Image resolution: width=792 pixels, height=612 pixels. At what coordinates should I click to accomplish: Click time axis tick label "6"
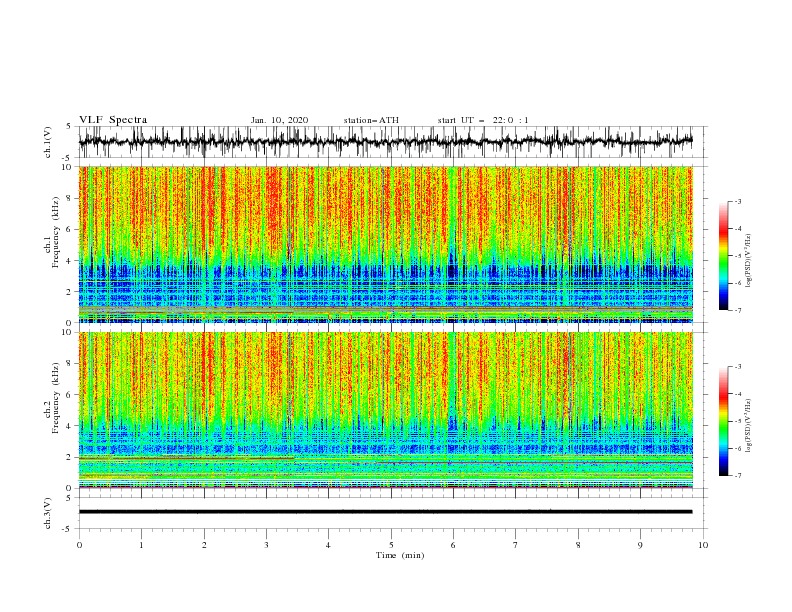click(453, 545)
